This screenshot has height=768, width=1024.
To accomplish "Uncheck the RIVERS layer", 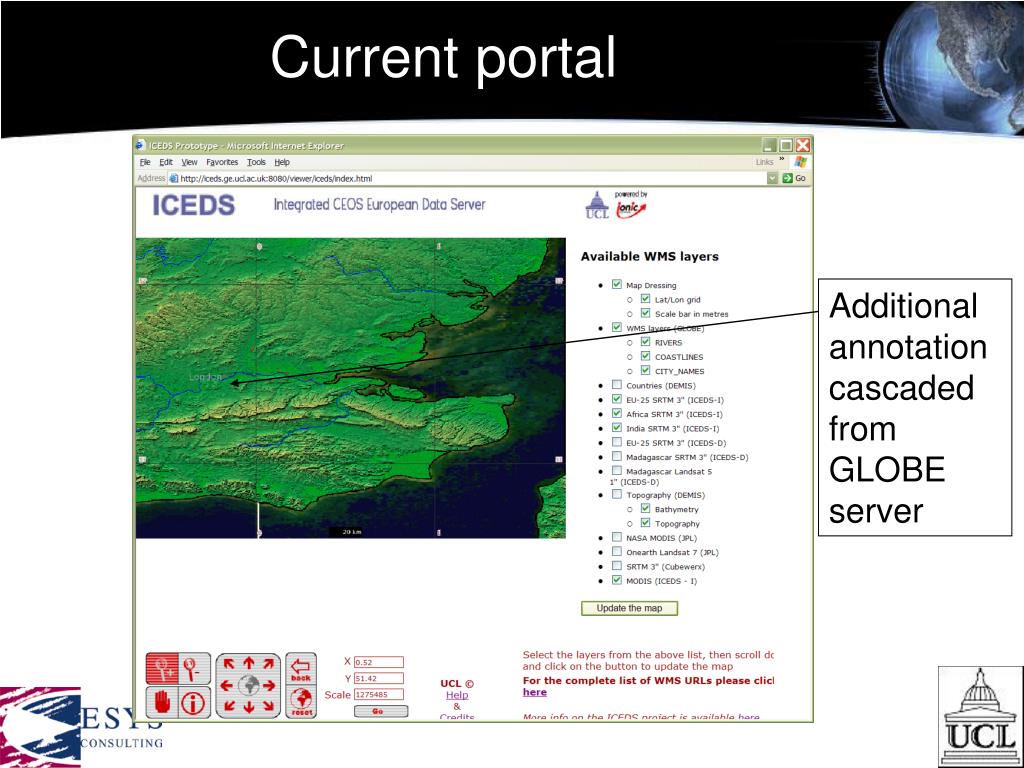I will coord(645,342).
